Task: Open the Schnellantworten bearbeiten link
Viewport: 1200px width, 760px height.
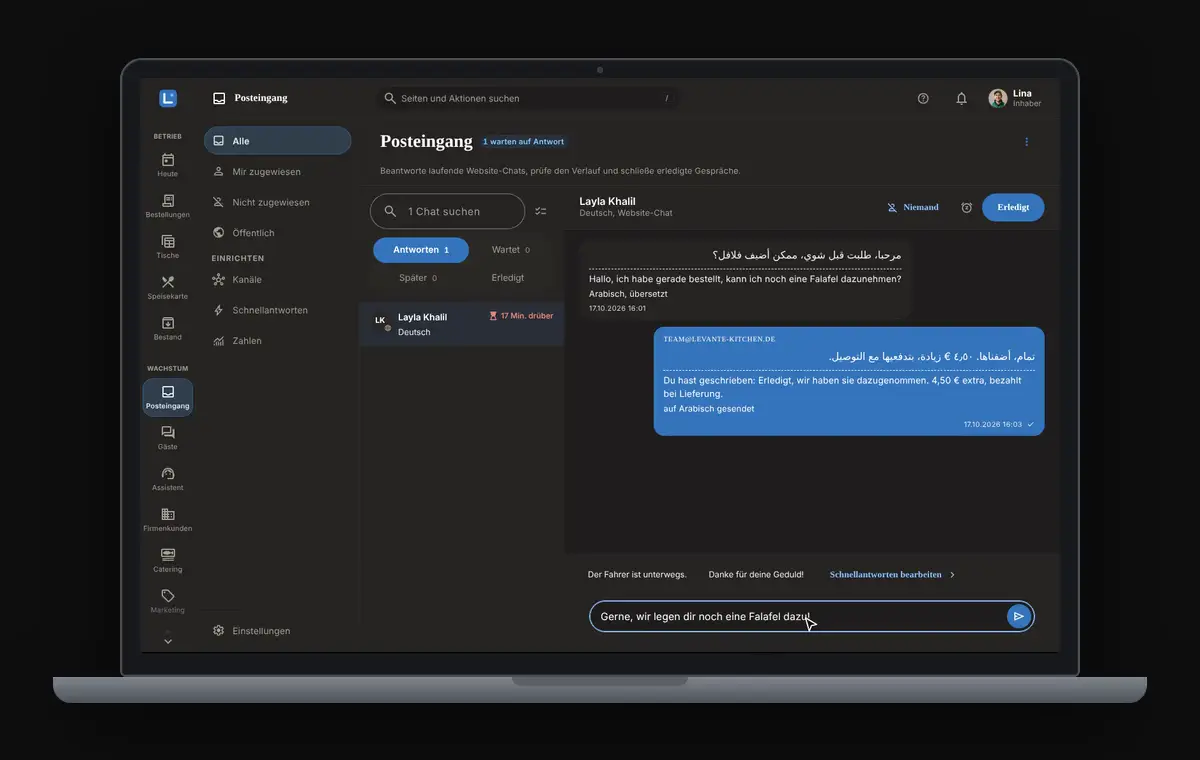Action: click(892, 575)
